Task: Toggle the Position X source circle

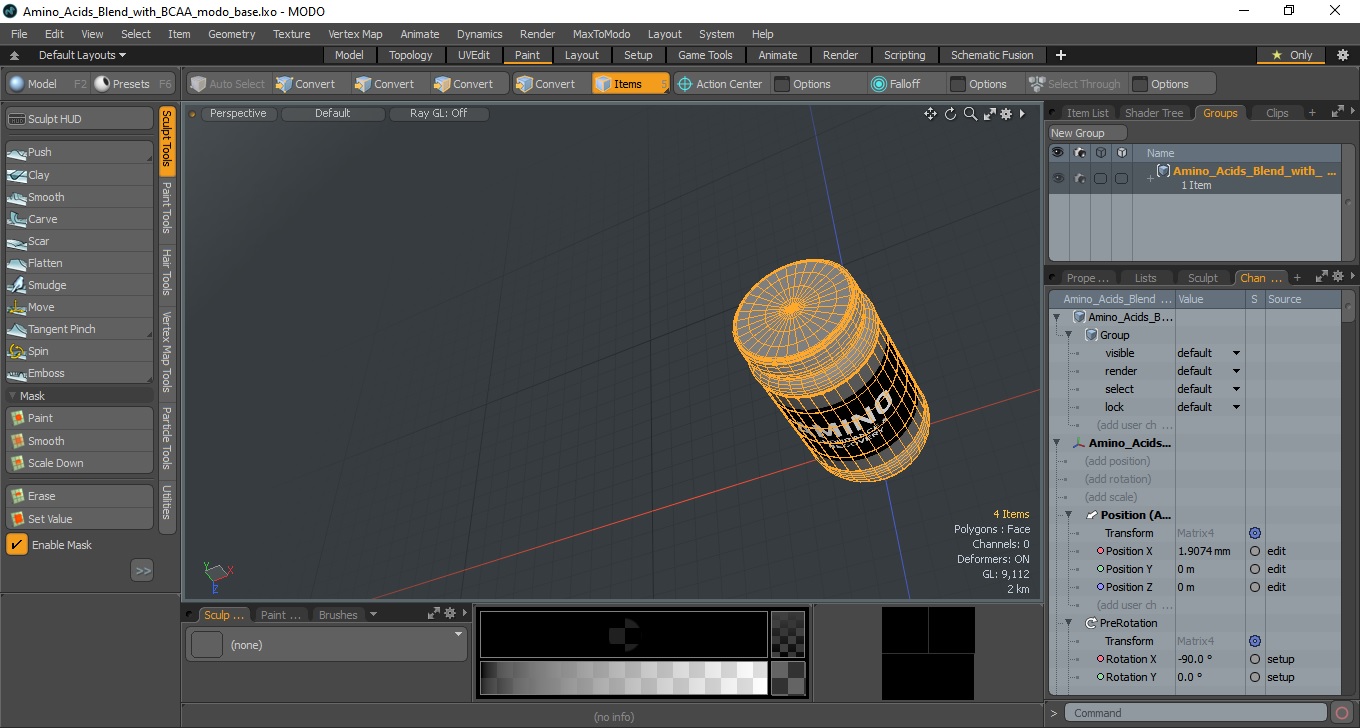Action: coord(1254,551)
